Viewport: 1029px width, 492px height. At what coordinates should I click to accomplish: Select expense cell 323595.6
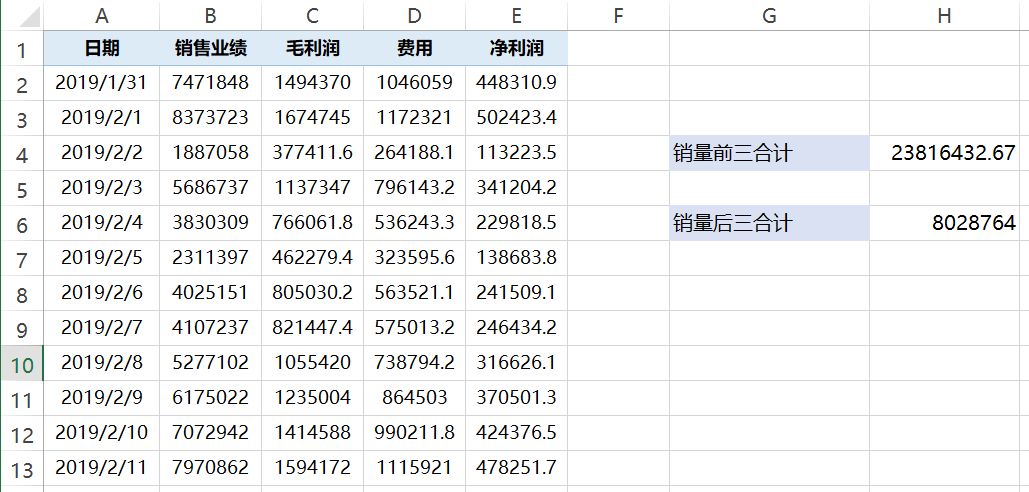point(414,258)
